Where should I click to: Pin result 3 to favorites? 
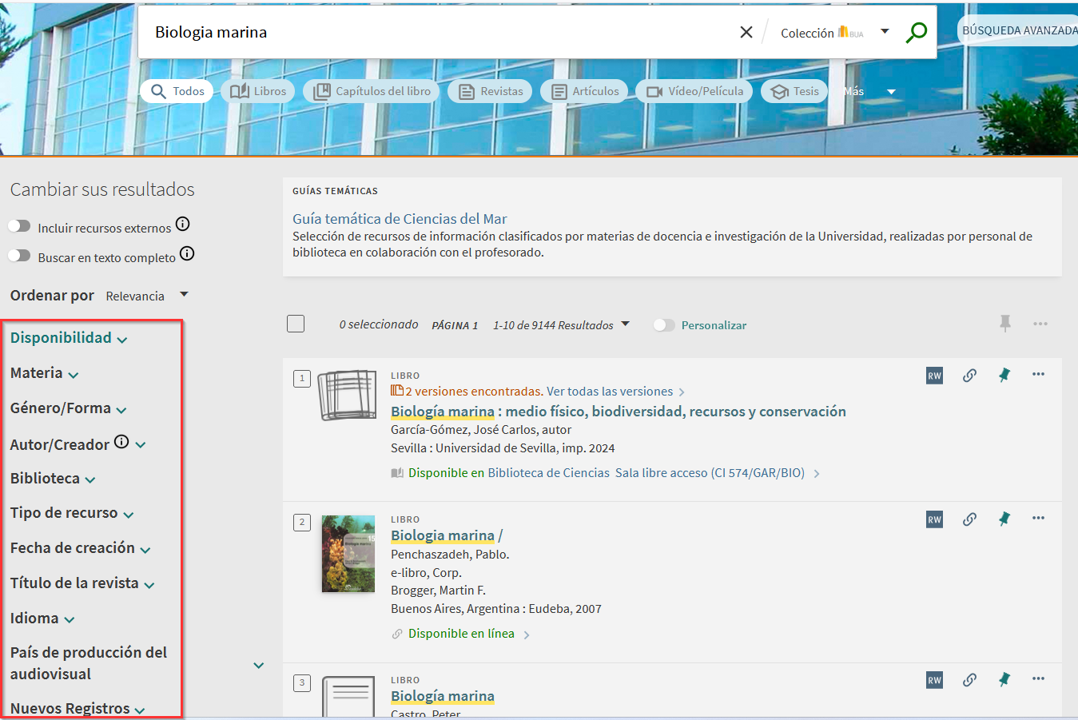(1004, 680)
